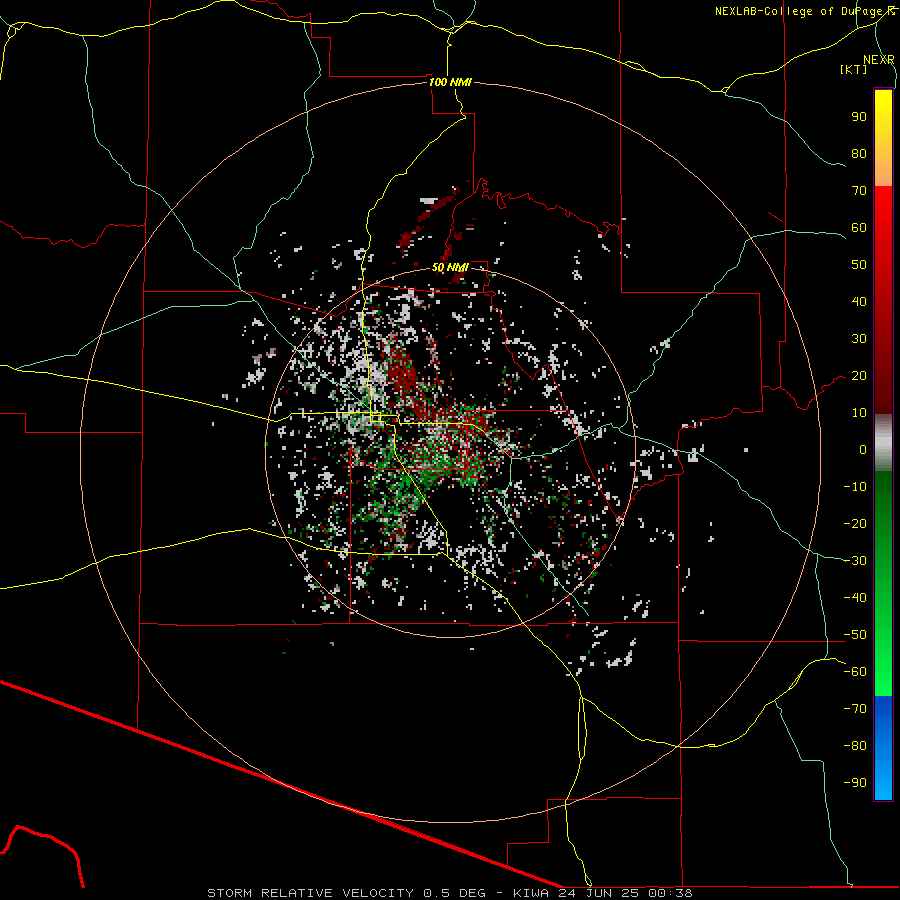The width and height of the screenshot is (900, 900).
Task: Click the -10 value on the velocity scale
Action: (x=855, y=487)
